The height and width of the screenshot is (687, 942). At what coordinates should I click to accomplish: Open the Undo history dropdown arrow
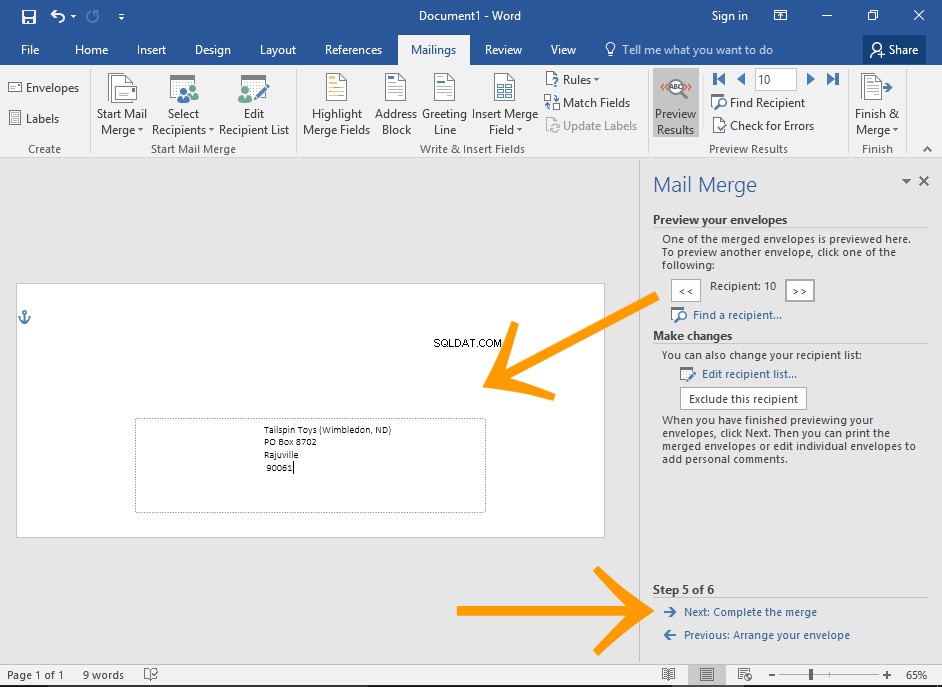[73, 16]
